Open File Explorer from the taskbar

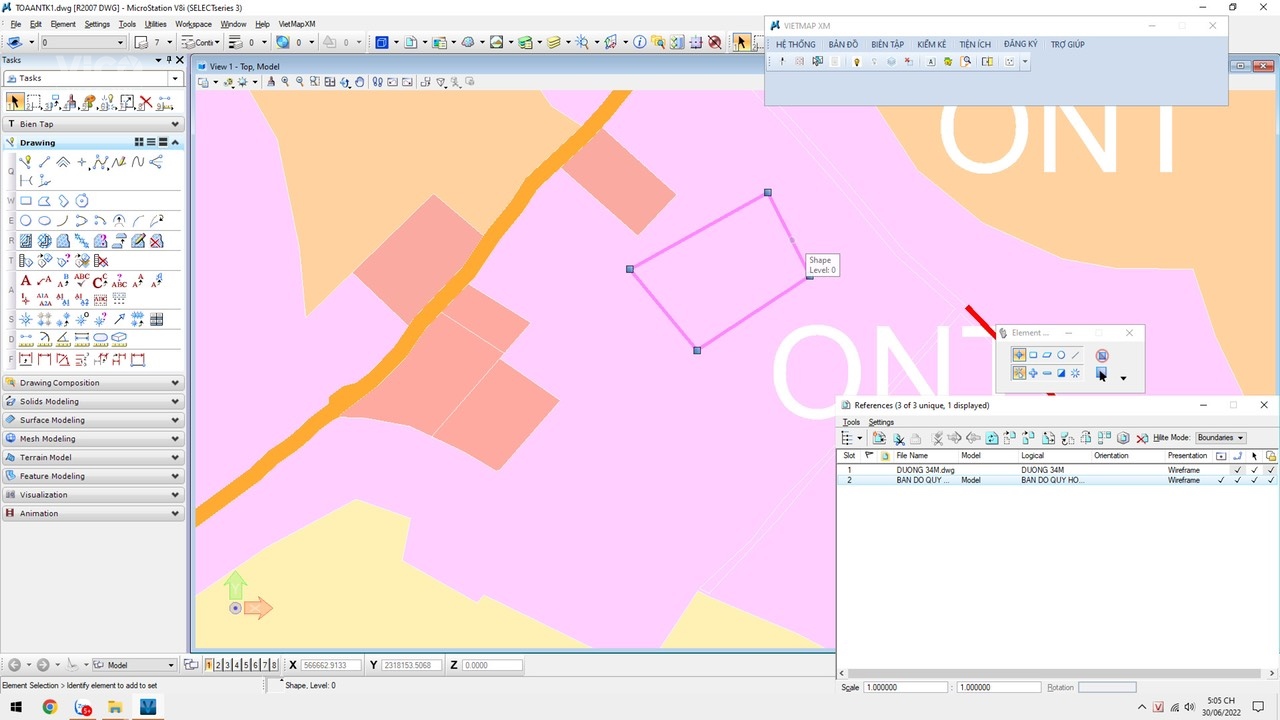point(115,707)
